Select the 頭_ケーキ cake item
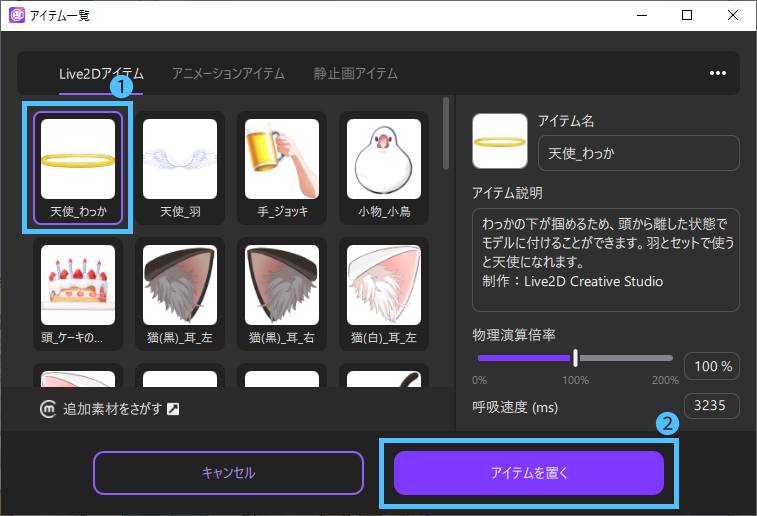 point(79,293)
